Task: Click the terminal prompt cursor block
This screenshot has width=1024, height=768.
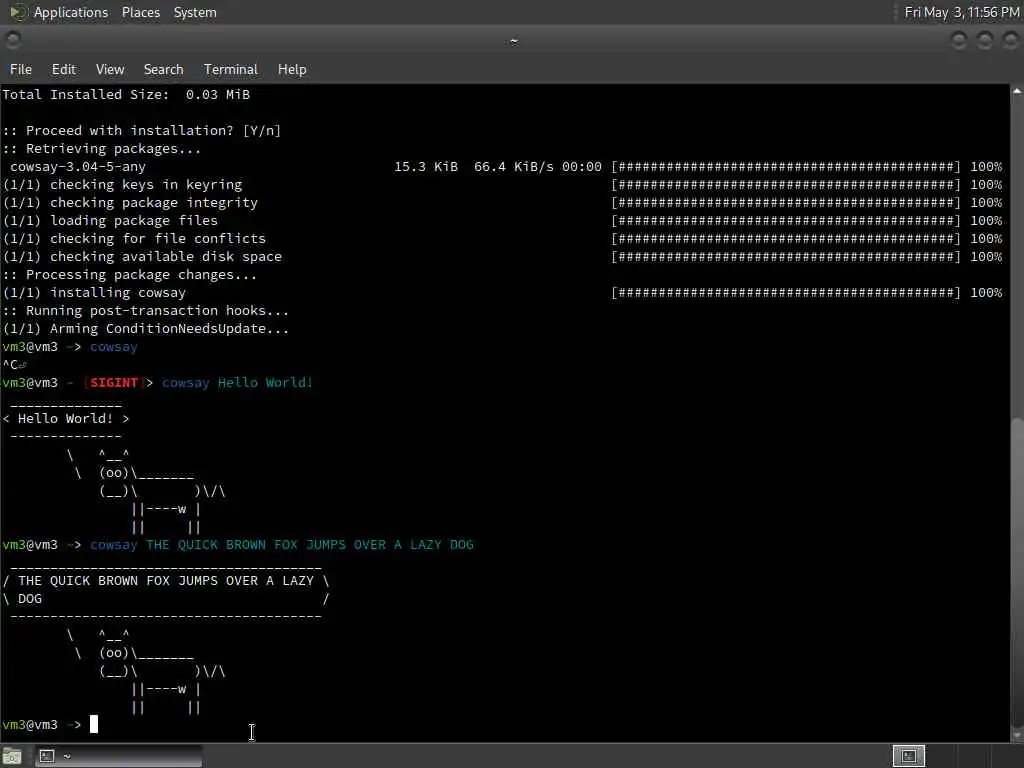Action: (94, 724)
